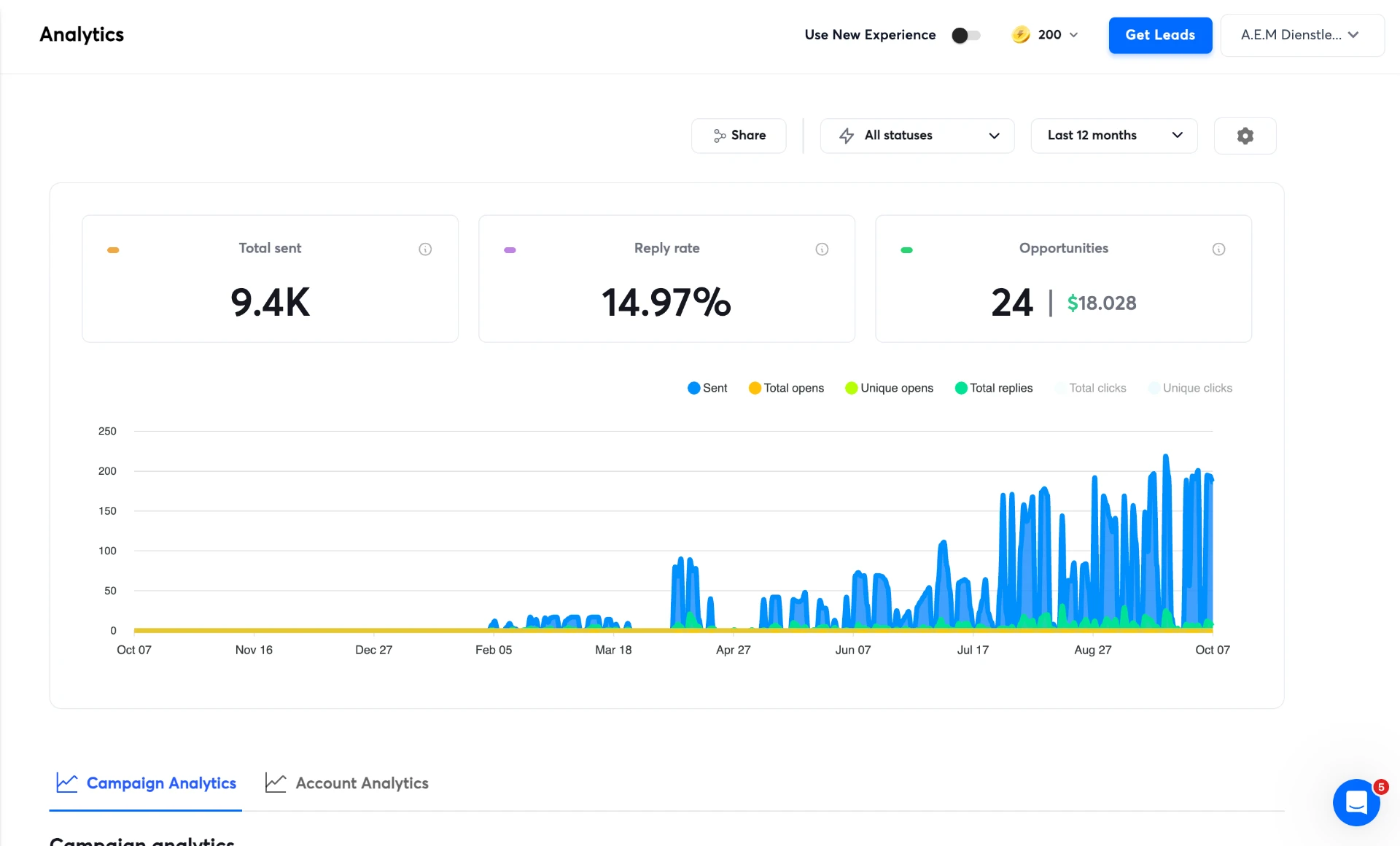Open the Last 12 months date range

(1114, 136)
